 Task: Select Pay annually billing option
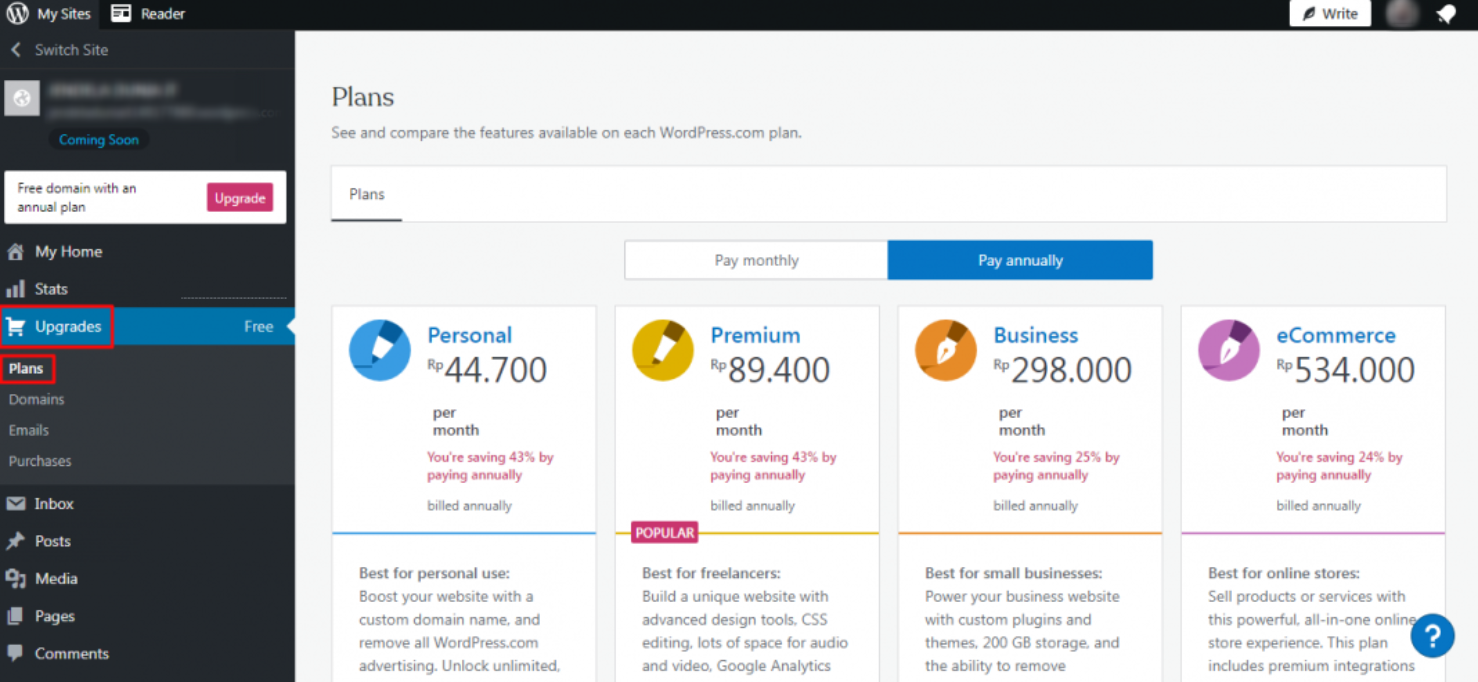pyautogui.click(x=1020, y=260)
